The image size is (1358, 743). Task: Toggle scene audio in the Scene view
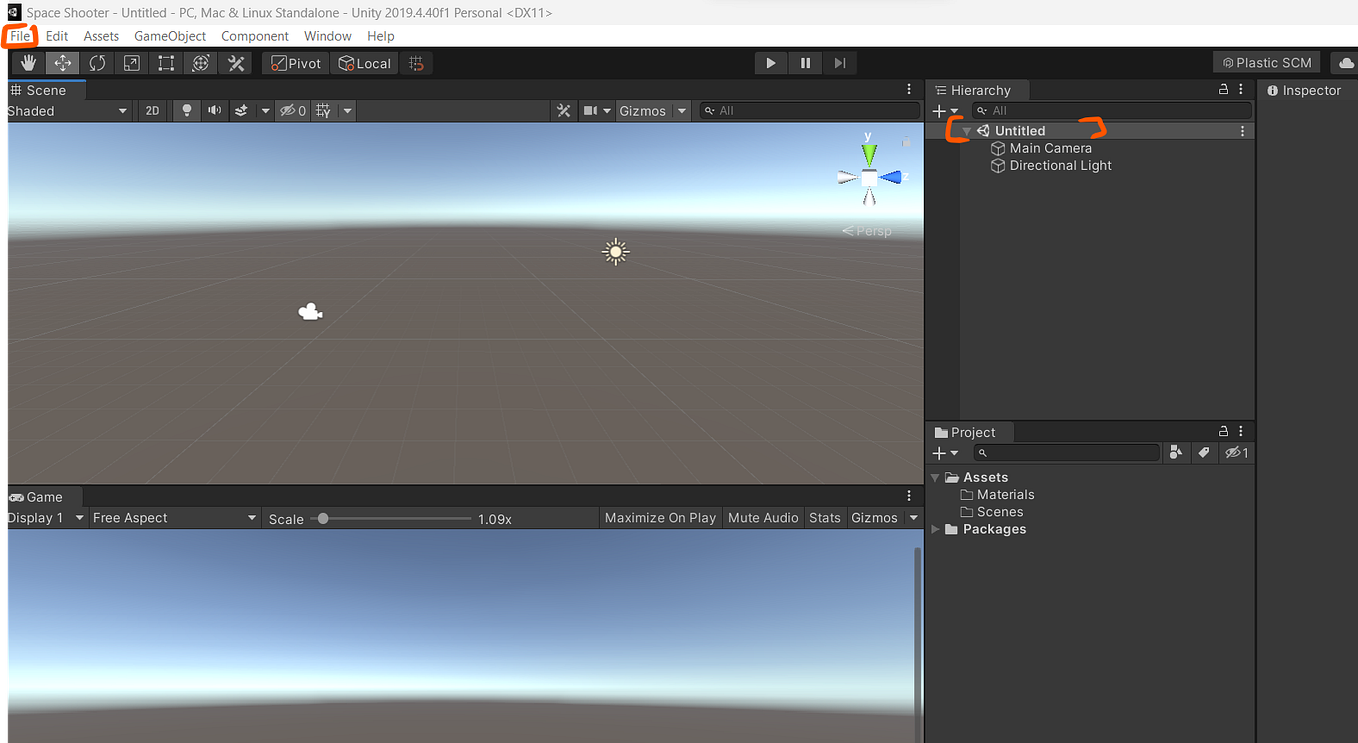coord(212,110)
